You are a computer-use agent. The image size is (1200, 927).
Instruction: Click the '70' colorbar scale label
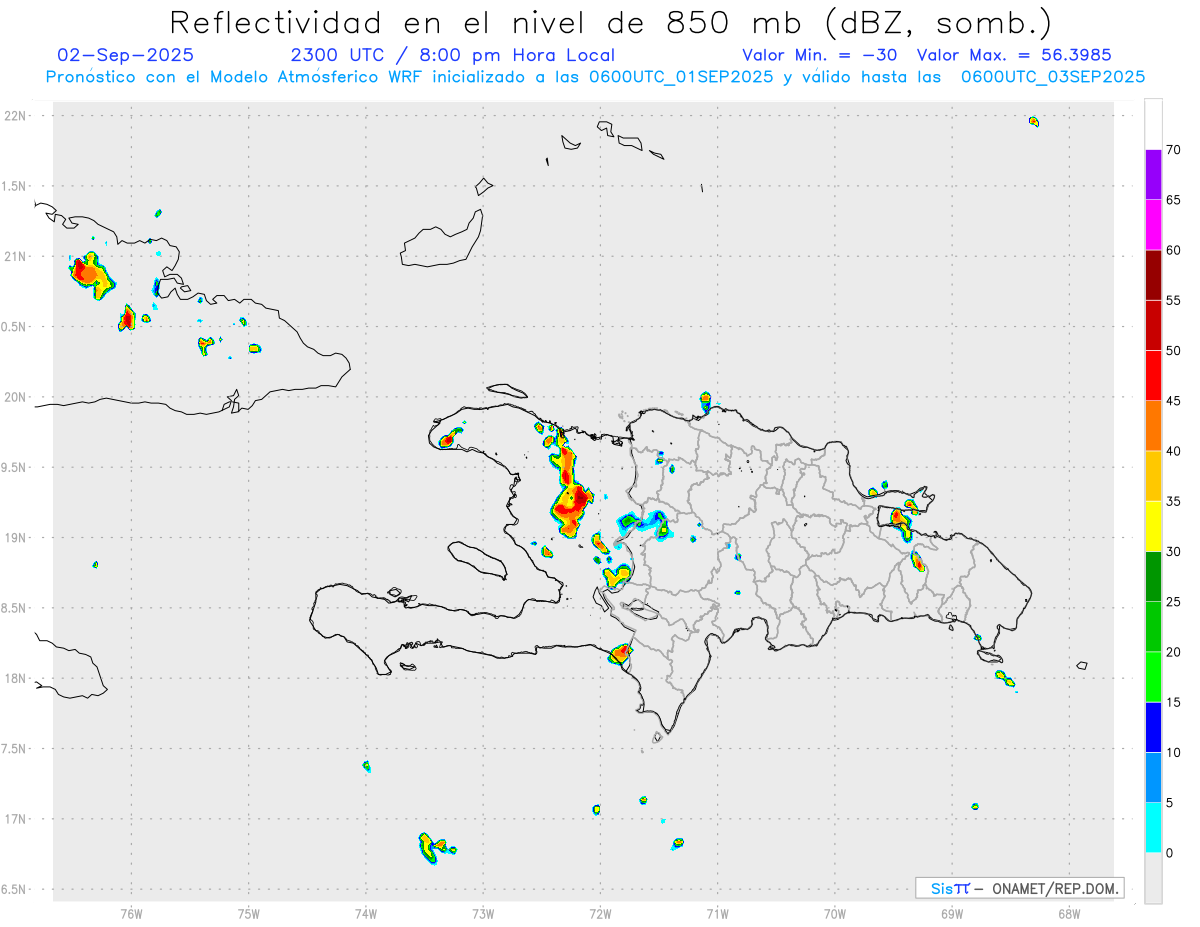1173,150
